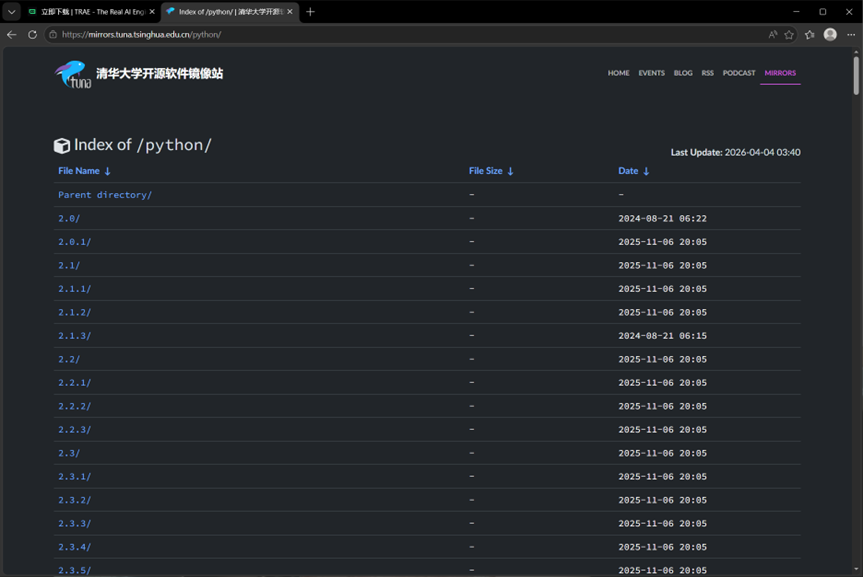Open the RSS navigation item
This screenshot has width=863, height=577.
pos(708,73)
